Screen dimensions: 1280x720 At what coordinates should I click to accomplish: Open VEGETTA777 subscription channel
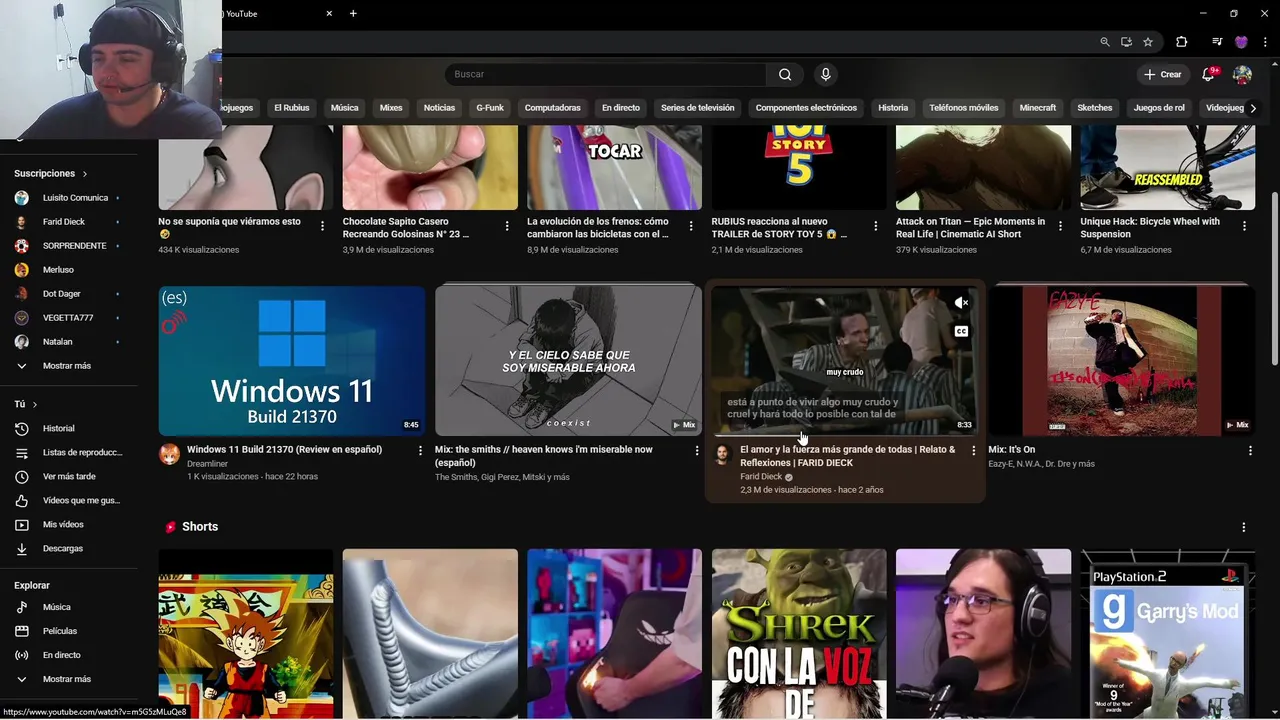(x=69, y=318)
